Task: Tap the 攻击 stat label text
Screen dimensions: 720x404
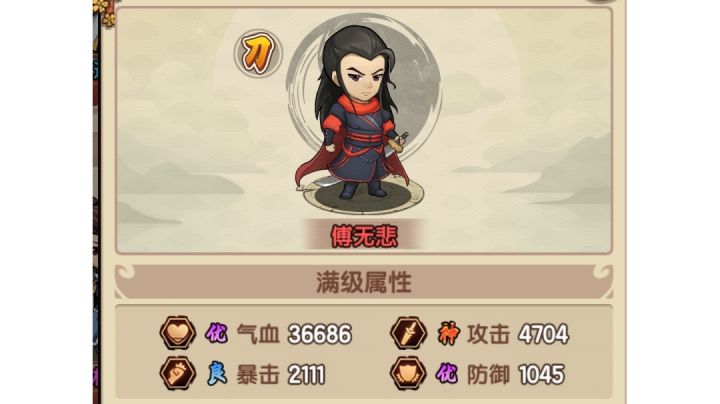Action: pyautogui.click(x=488, y=334)
